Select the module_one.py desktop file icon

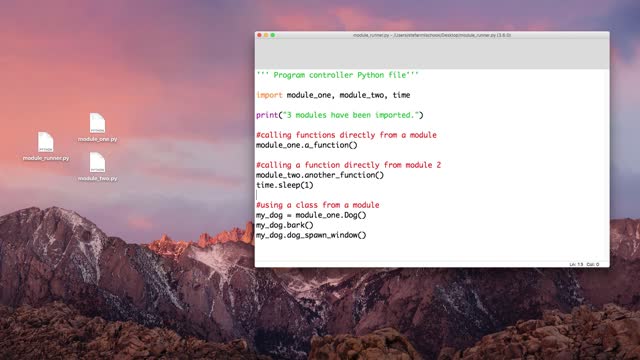click(97, 123)
